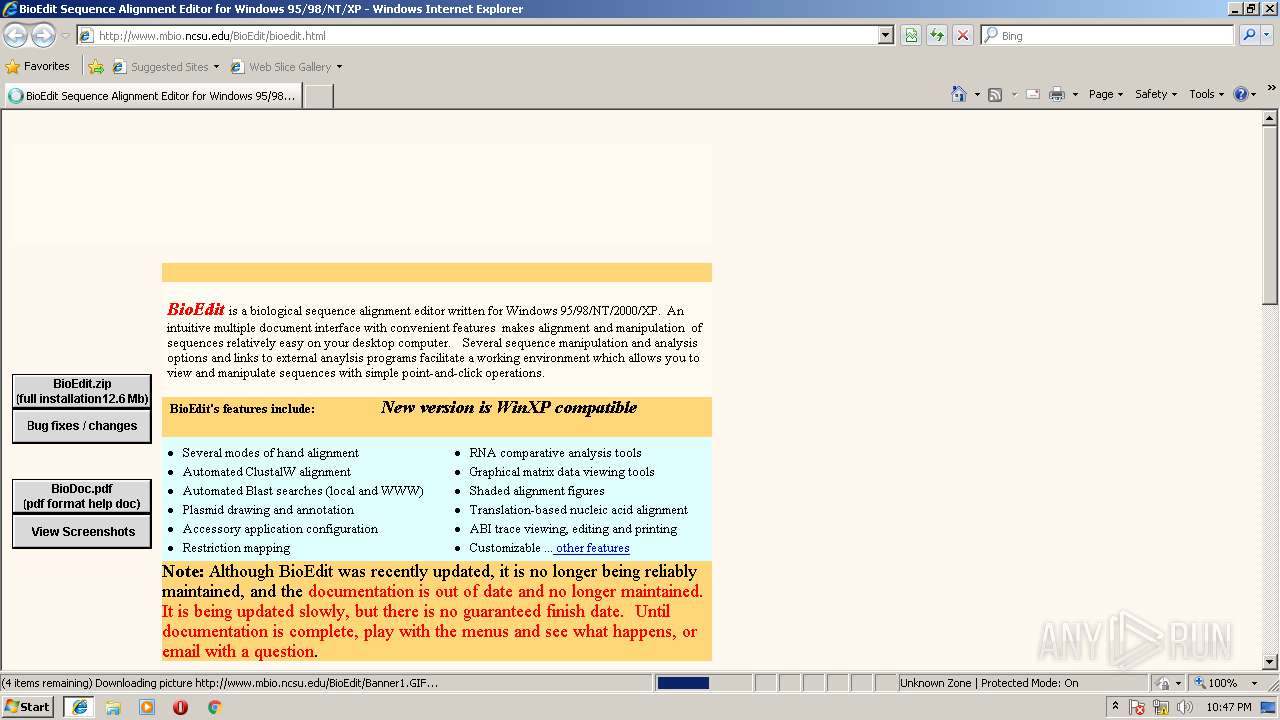Screen dimensions: 1280x720
Task: Click the search magnifier button
Action: 1248,35
